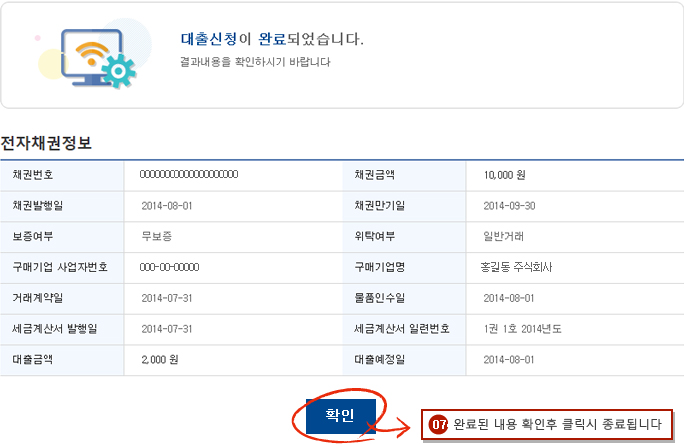Viewport: 684px width, 444px height.
Task: Select the 홍길동 주식회사 company name
Action: pyautogui.click(x=516, y=267)
